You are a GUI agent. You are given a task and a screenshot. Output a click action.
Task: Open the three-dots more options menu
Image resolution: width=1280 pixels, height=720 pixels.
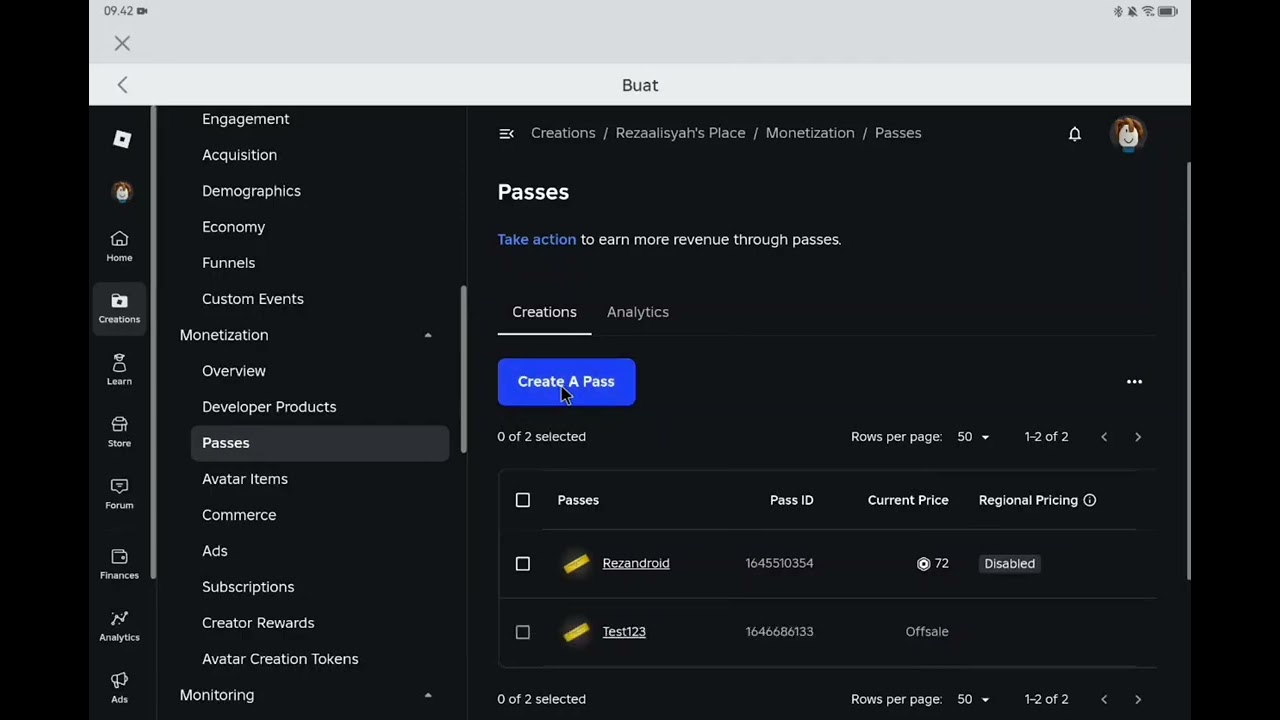[1134, 381]
